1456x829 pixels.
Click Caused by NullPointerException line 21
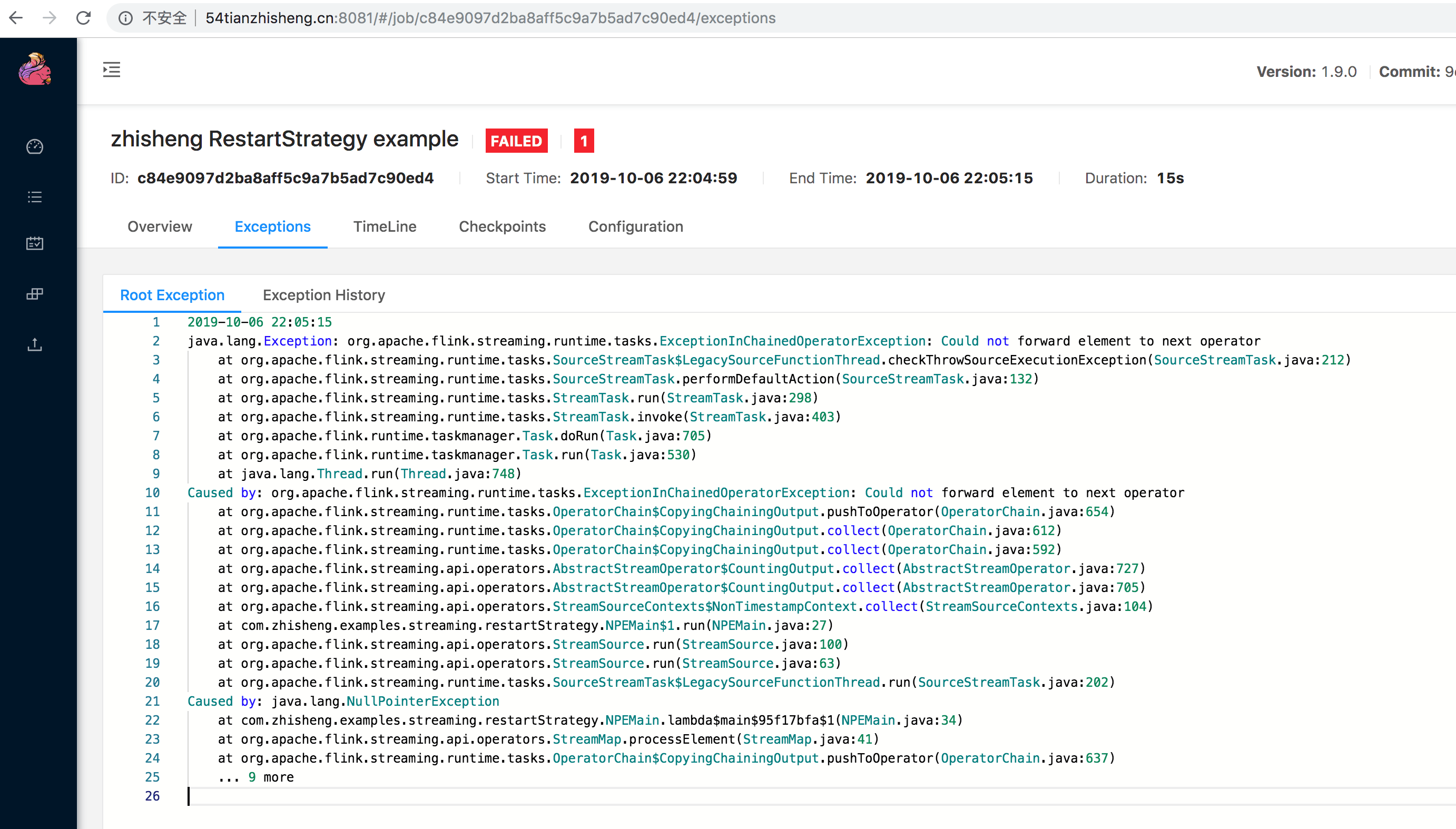tap(343, 702)
